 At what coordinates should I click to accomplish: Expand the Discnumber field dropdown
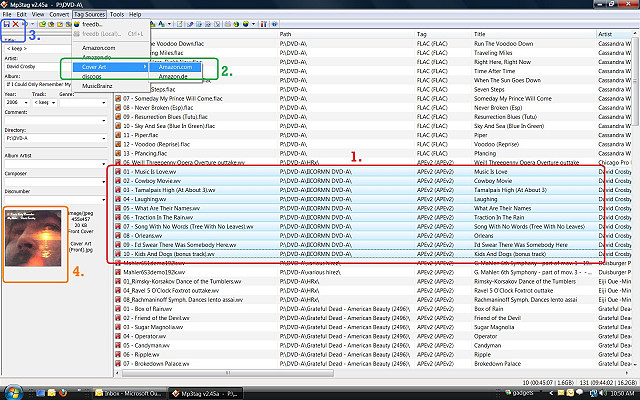(104, 200)
